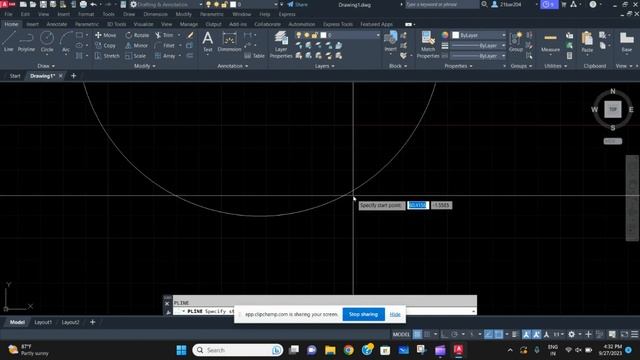Open the linetype ByLayer dropdown

(479, 56)
